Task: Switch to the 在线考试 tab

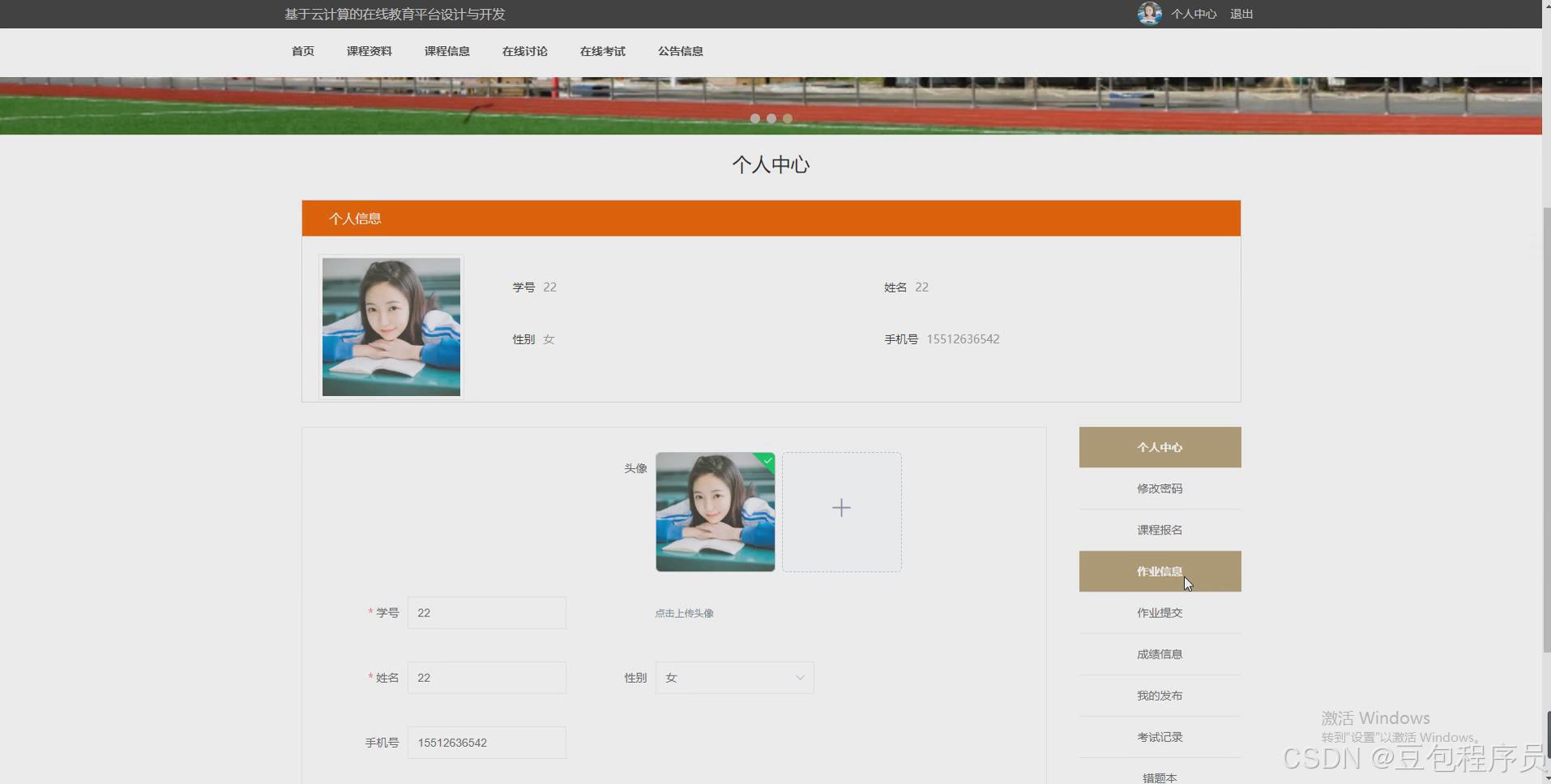Action: (x=601, y=51)
